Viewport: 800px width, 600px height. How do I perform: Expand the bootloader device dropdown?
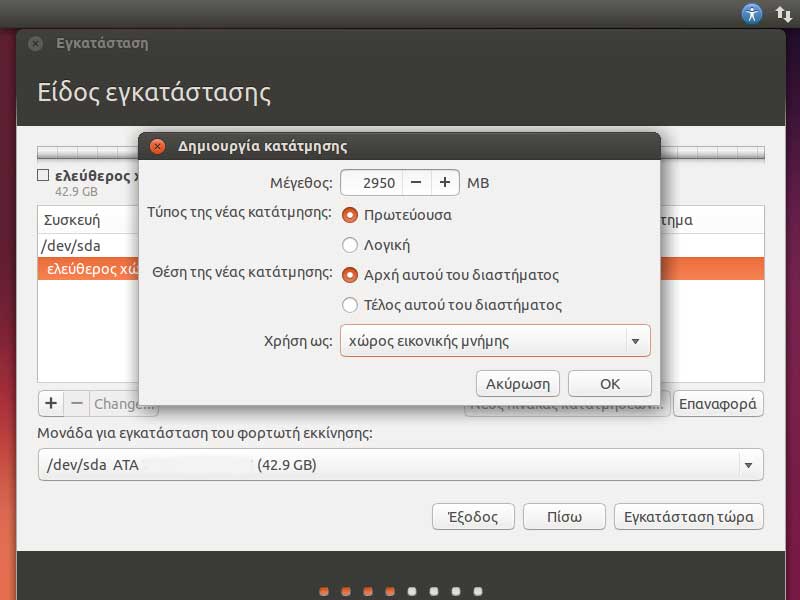click(747, 465)
